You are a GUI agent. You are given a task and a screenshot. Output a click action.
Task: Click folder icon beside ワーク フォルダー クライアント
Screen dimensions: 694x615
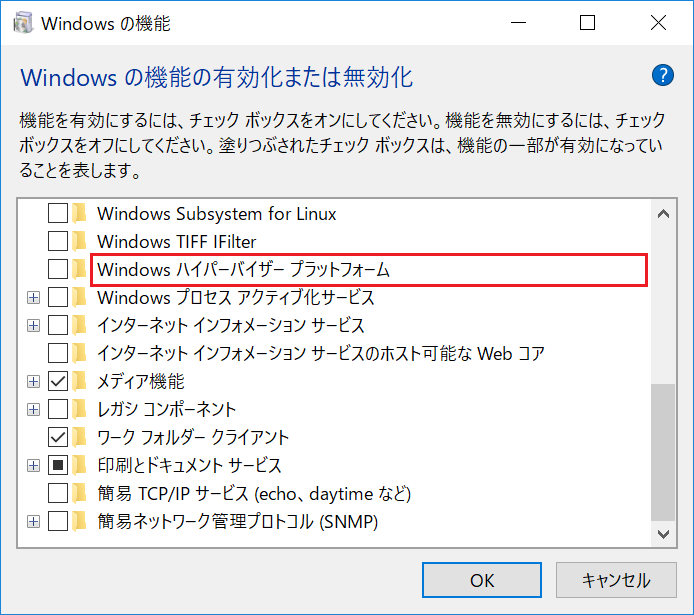[80, 437]
